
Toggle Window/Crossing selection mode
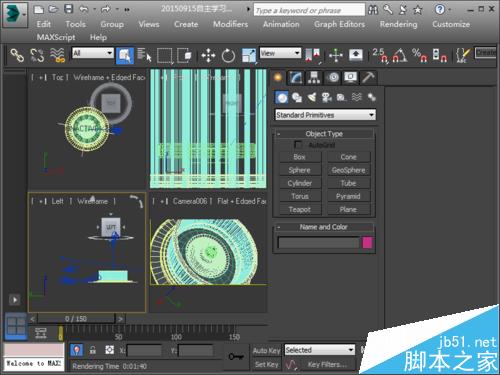pos(184,55)
